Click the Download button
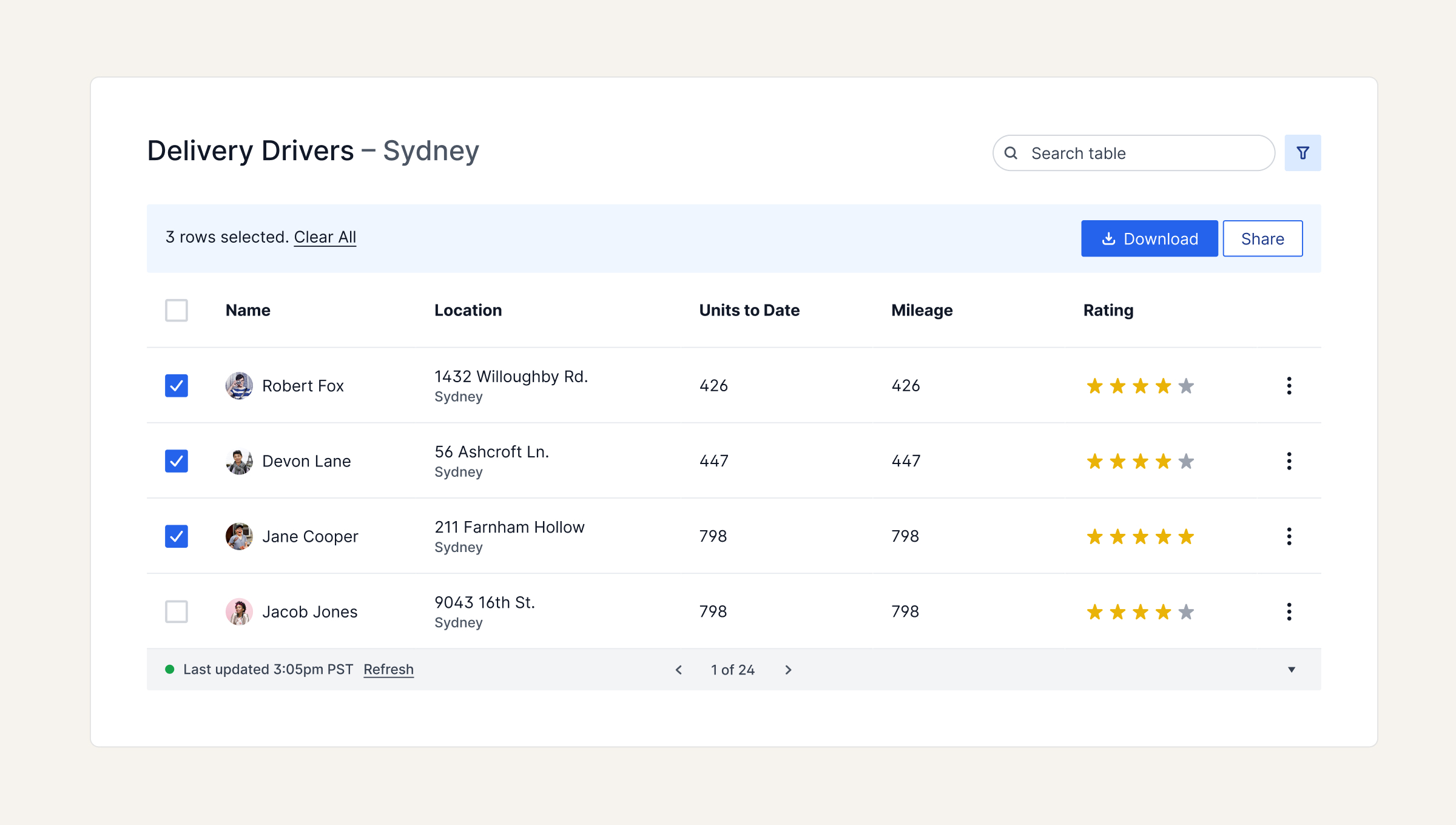The width and height of the screenshot is (1456, 825). (1149, 238)
